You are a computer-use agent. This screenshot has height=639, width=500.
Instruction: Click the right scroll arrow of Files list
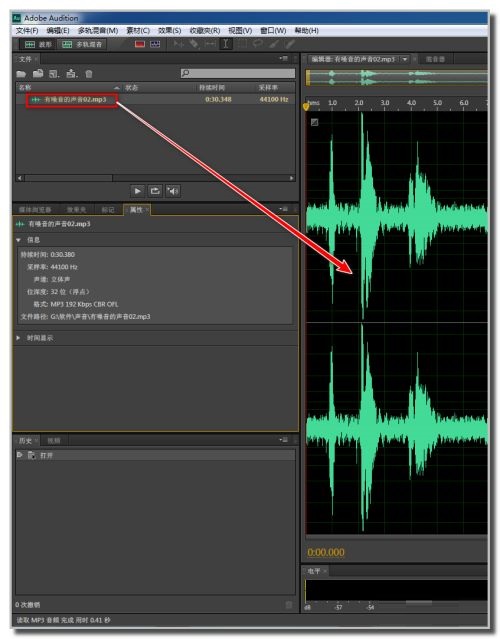(x=291, y=178)
